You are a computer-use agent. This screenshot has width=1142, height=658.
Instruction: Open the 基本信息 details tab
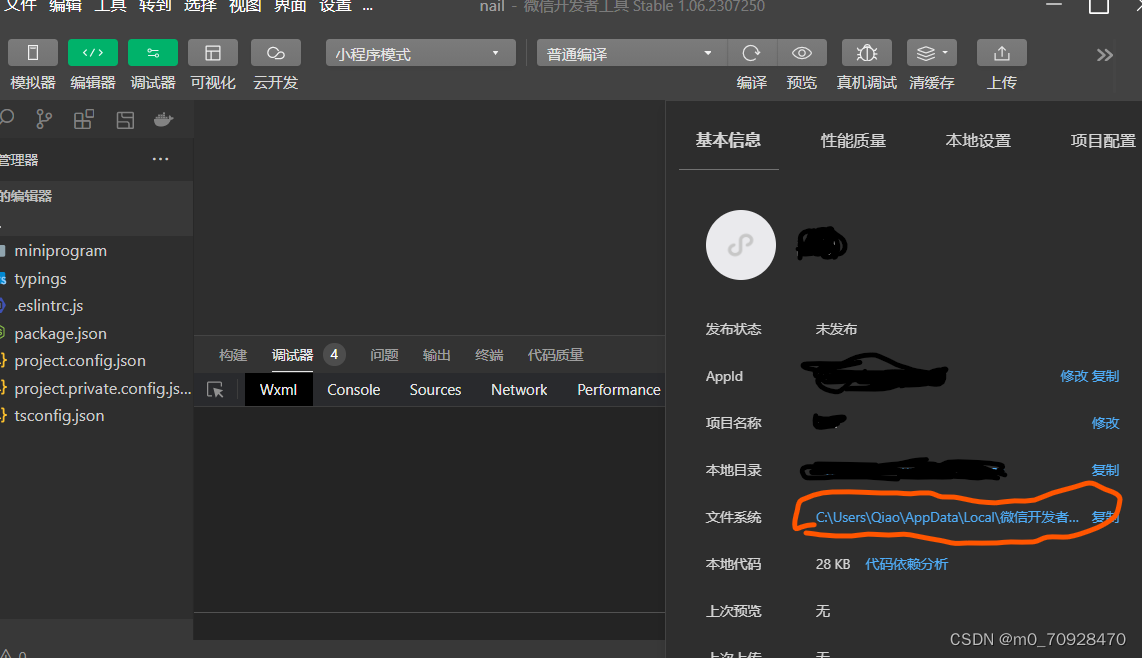728,140
